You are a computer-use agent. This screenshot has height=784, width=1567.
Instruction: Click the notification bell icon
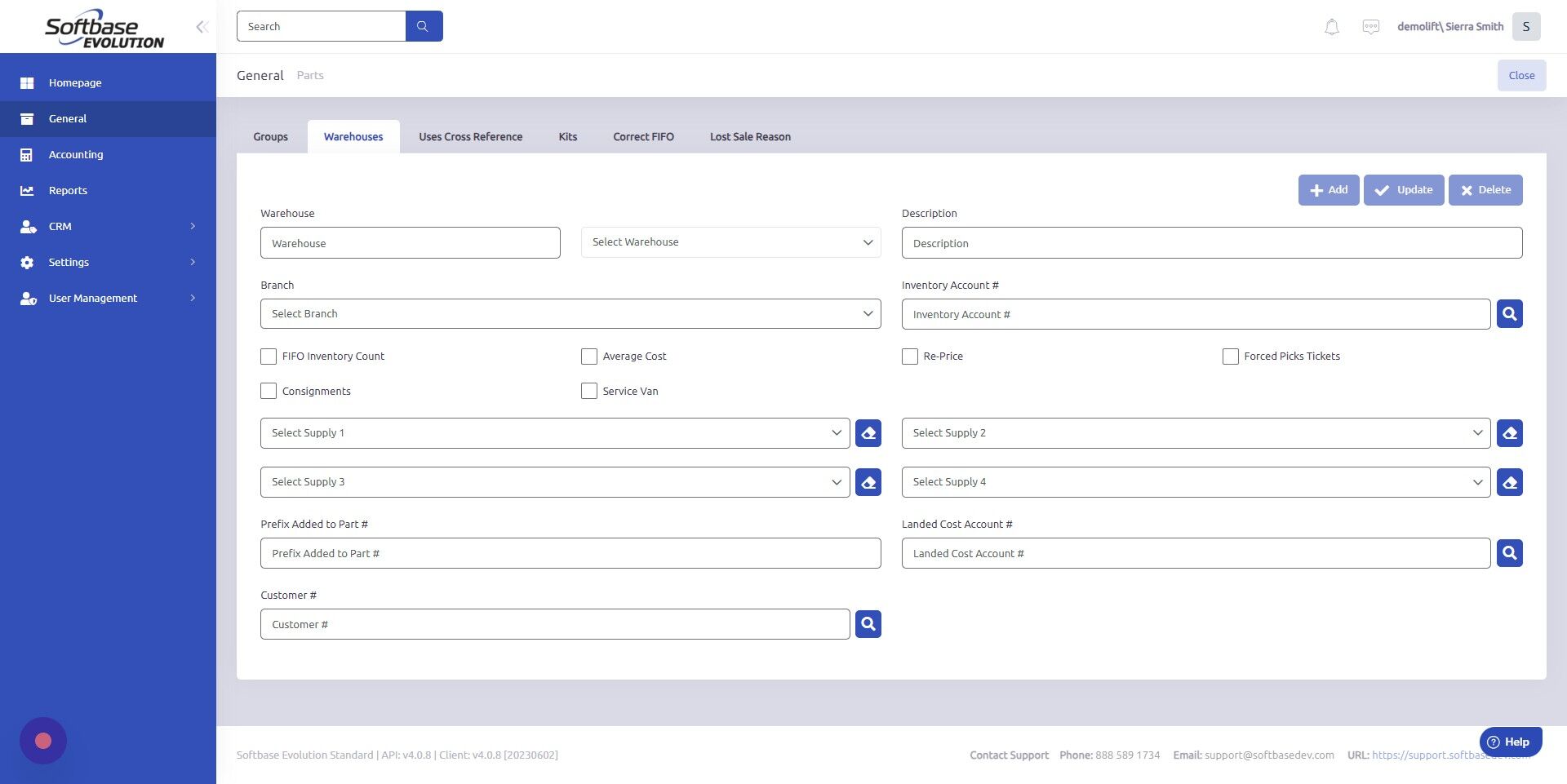(1331, 26)
